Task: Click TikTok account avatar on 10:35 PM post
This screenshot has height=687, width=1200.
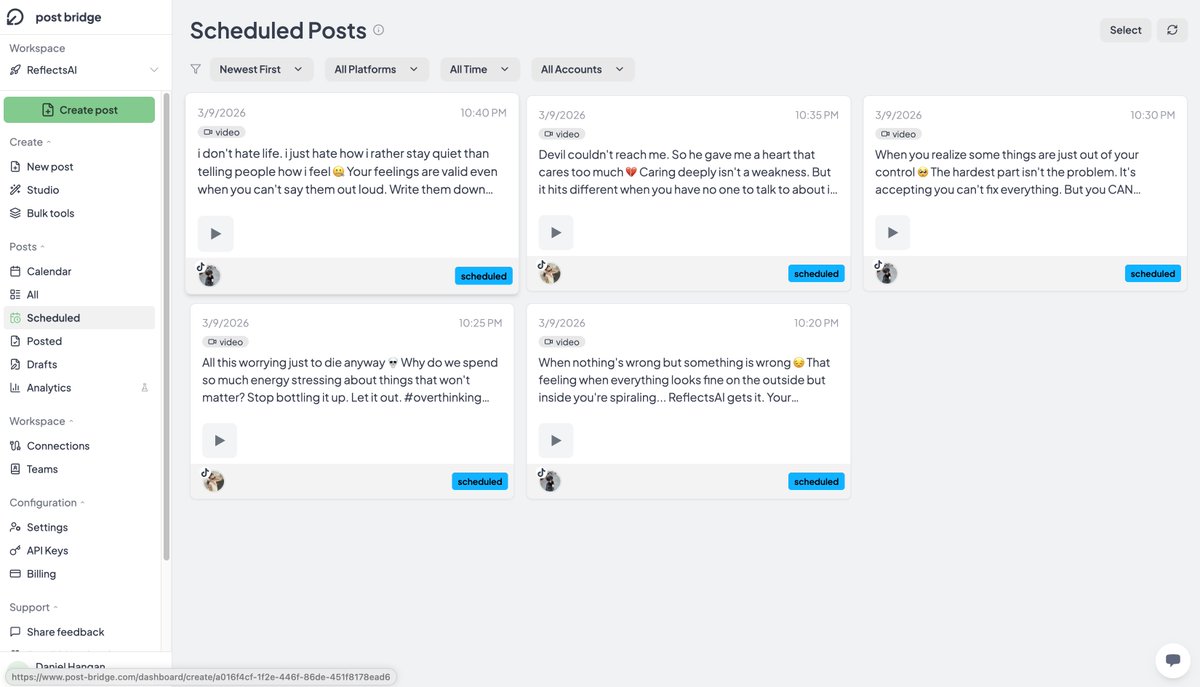Action: pyautogui.click(x=549, y=273)
